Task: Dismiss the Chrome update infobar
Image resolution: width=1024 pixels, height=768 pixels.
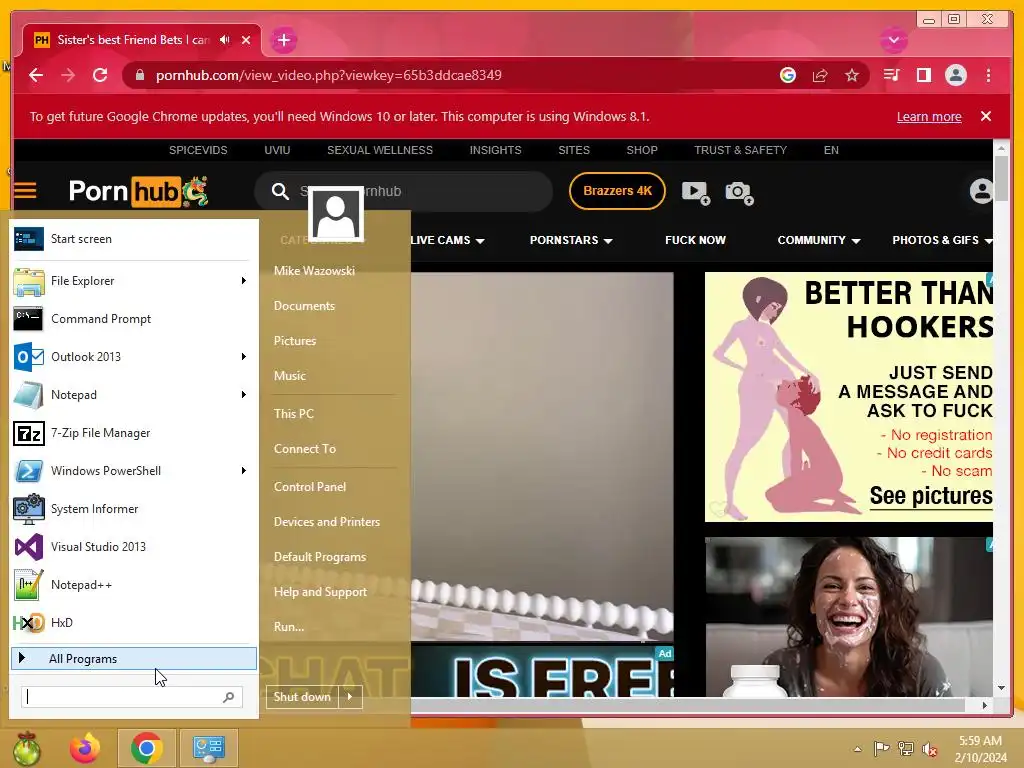Action: point(986,116)
